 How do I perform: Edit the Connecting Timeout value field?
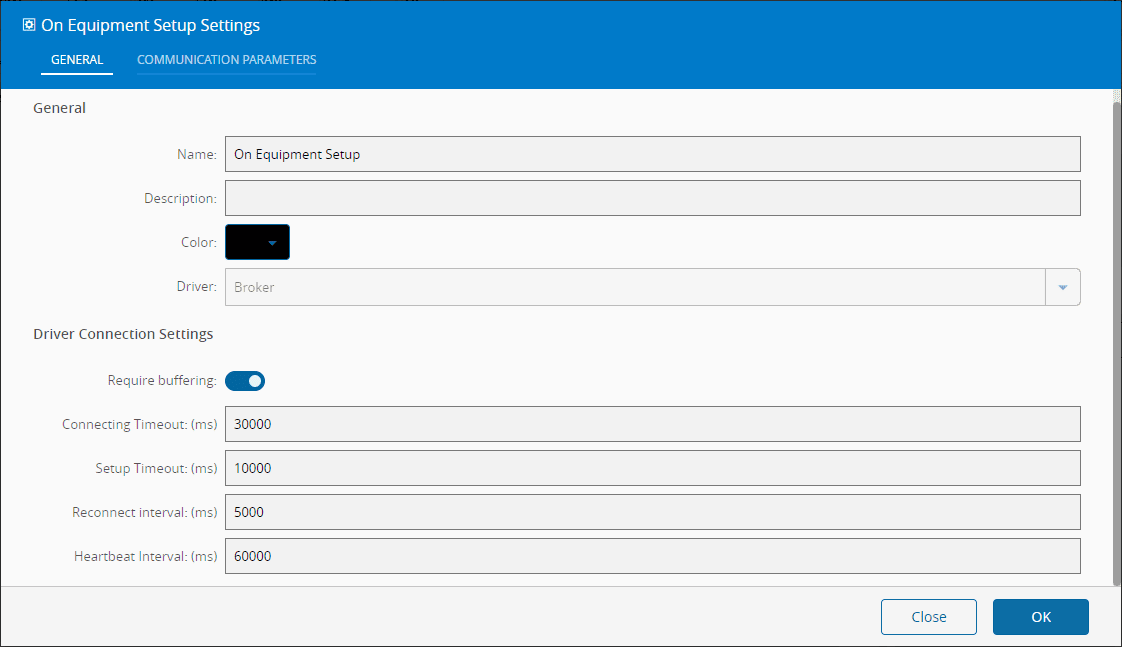(652, 424)
